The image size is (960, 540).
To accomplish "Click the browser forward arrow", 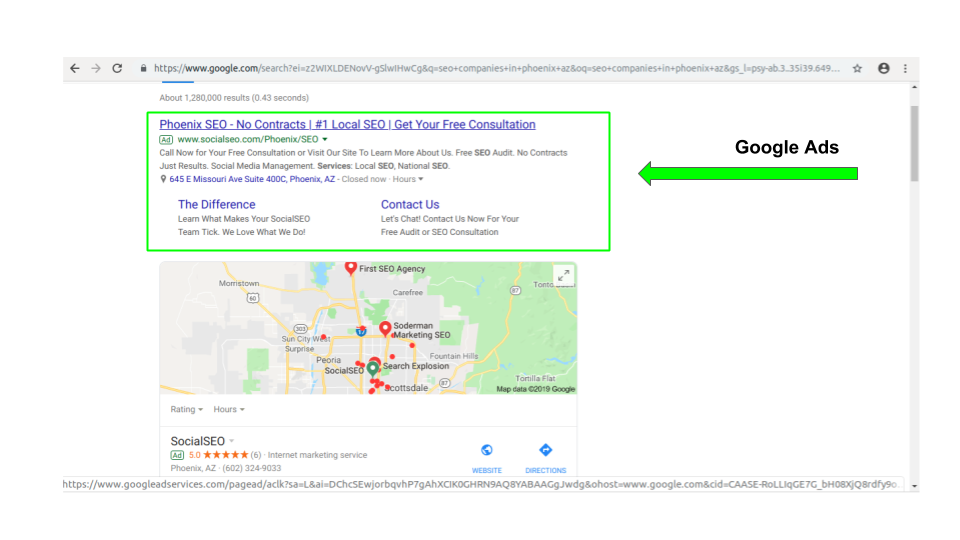I will click(96, 69).
